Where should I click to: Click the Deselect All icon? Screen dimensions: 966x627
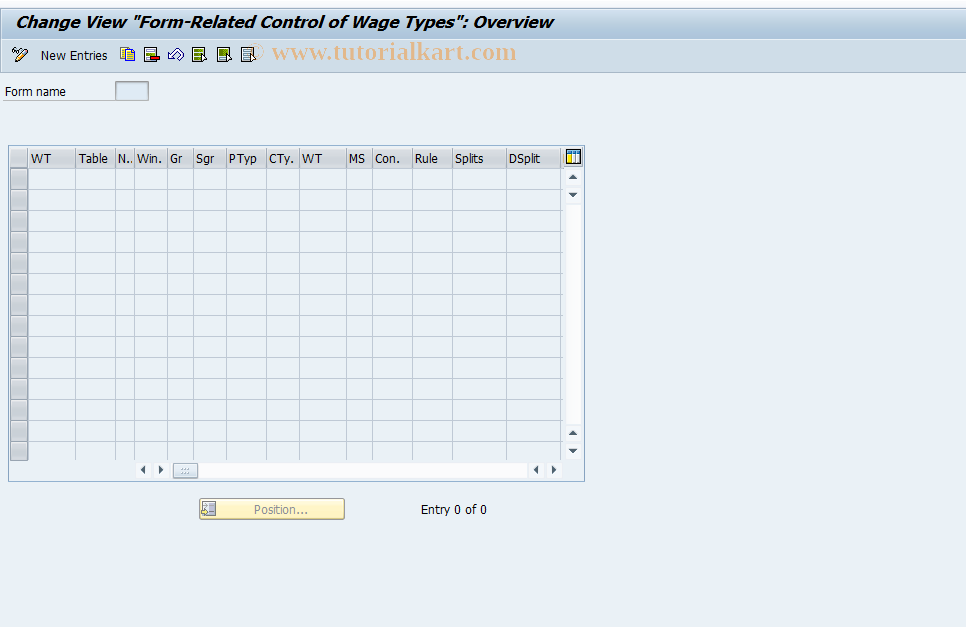(x=248, y=55)
